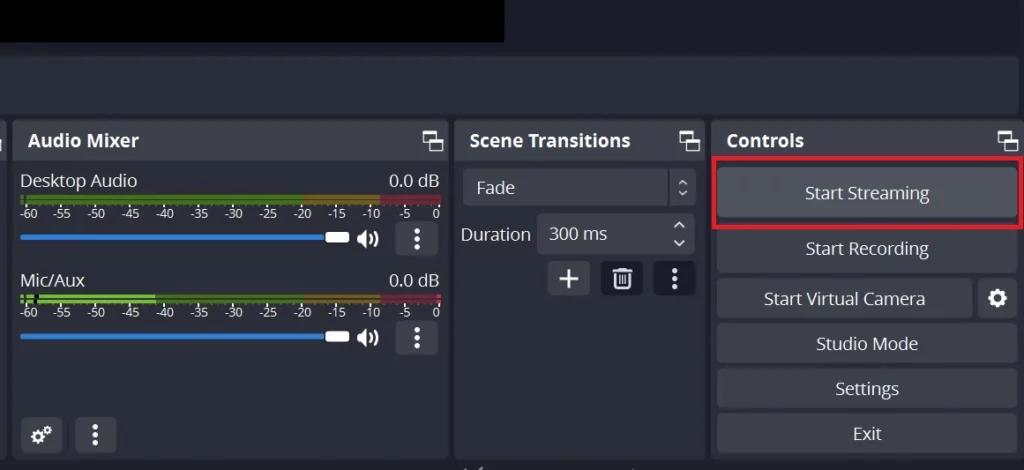Screen dimensions: 1024x470
Task: Undock the Controls panel
Action: pos(1008,141)
